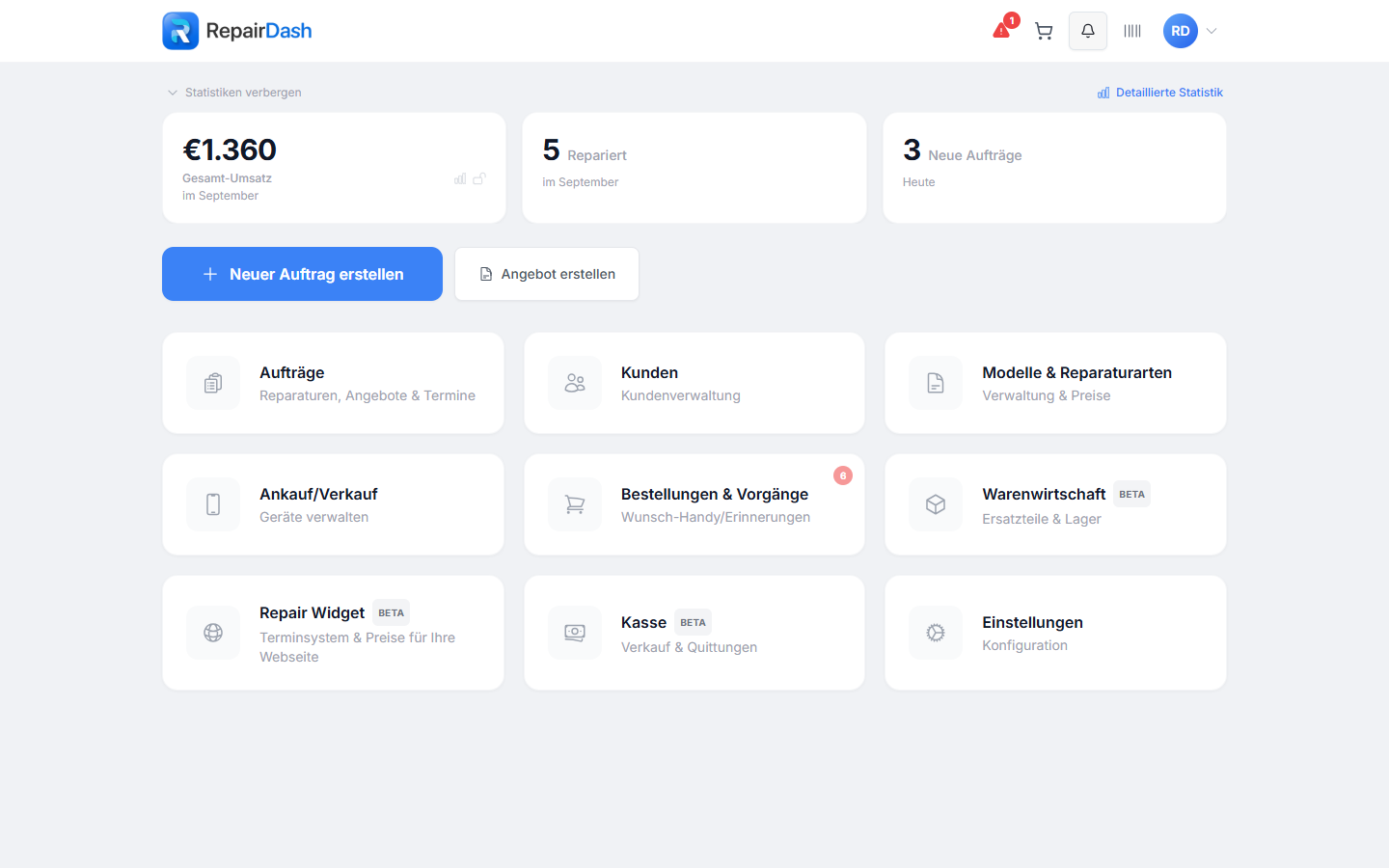
Task: Open the red warning alert icon
Action: tap(1001, 31)
